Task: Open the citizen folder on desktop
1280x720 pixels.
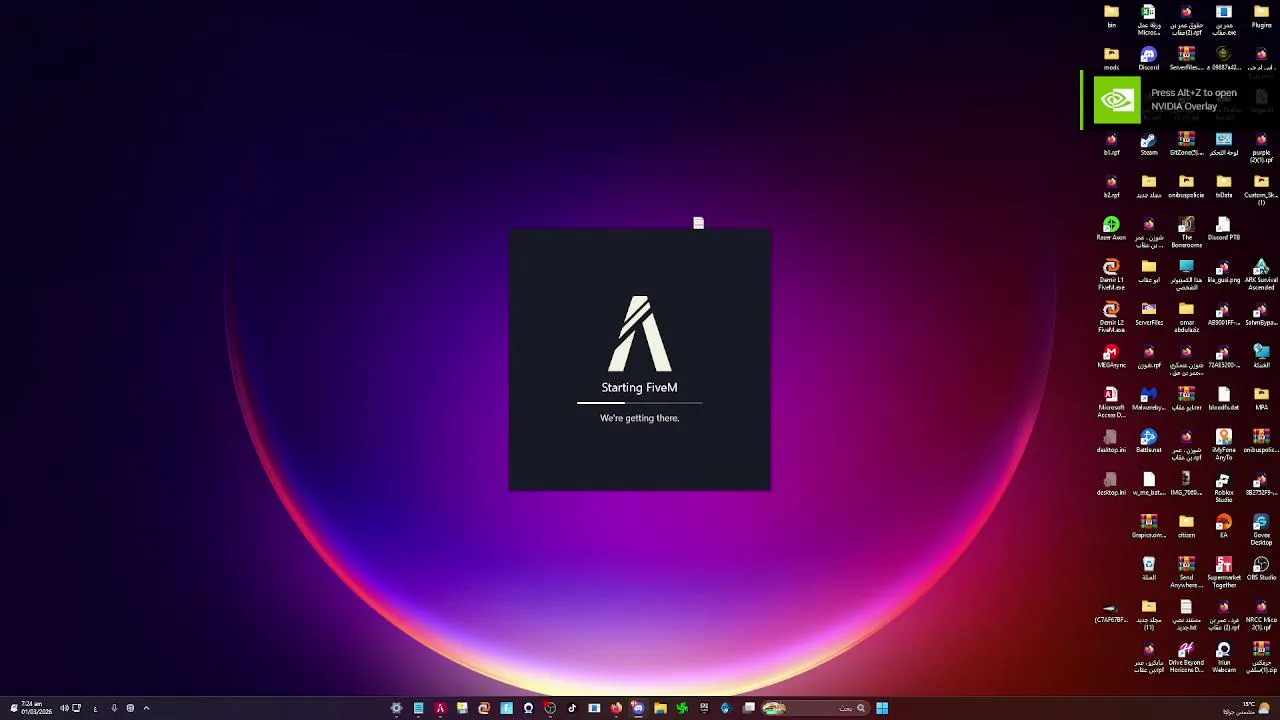Action: tap(1186, 527)
